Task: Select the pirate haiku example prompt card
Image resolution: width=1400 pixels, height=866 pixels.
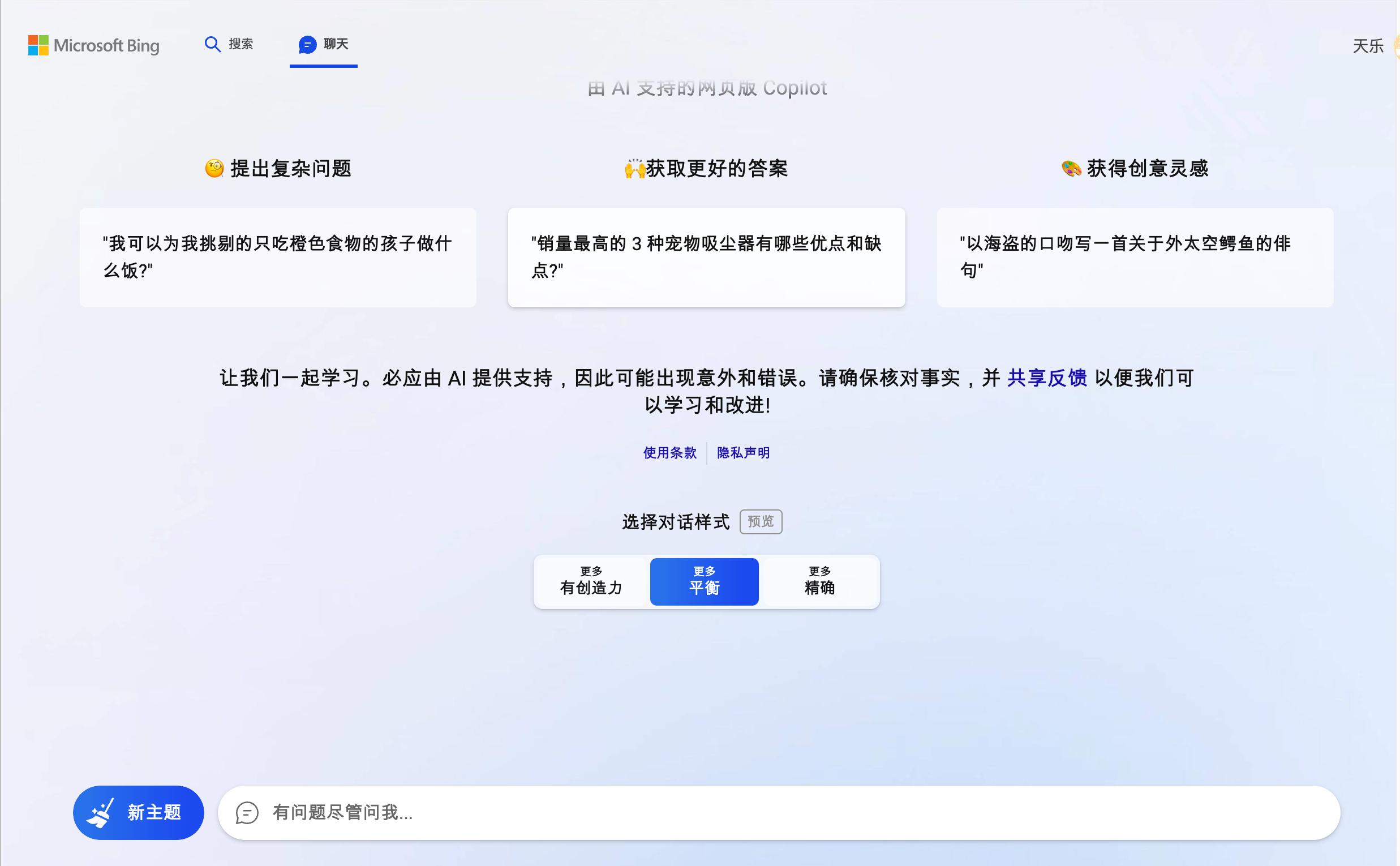Action: [x=1136, y=257]
